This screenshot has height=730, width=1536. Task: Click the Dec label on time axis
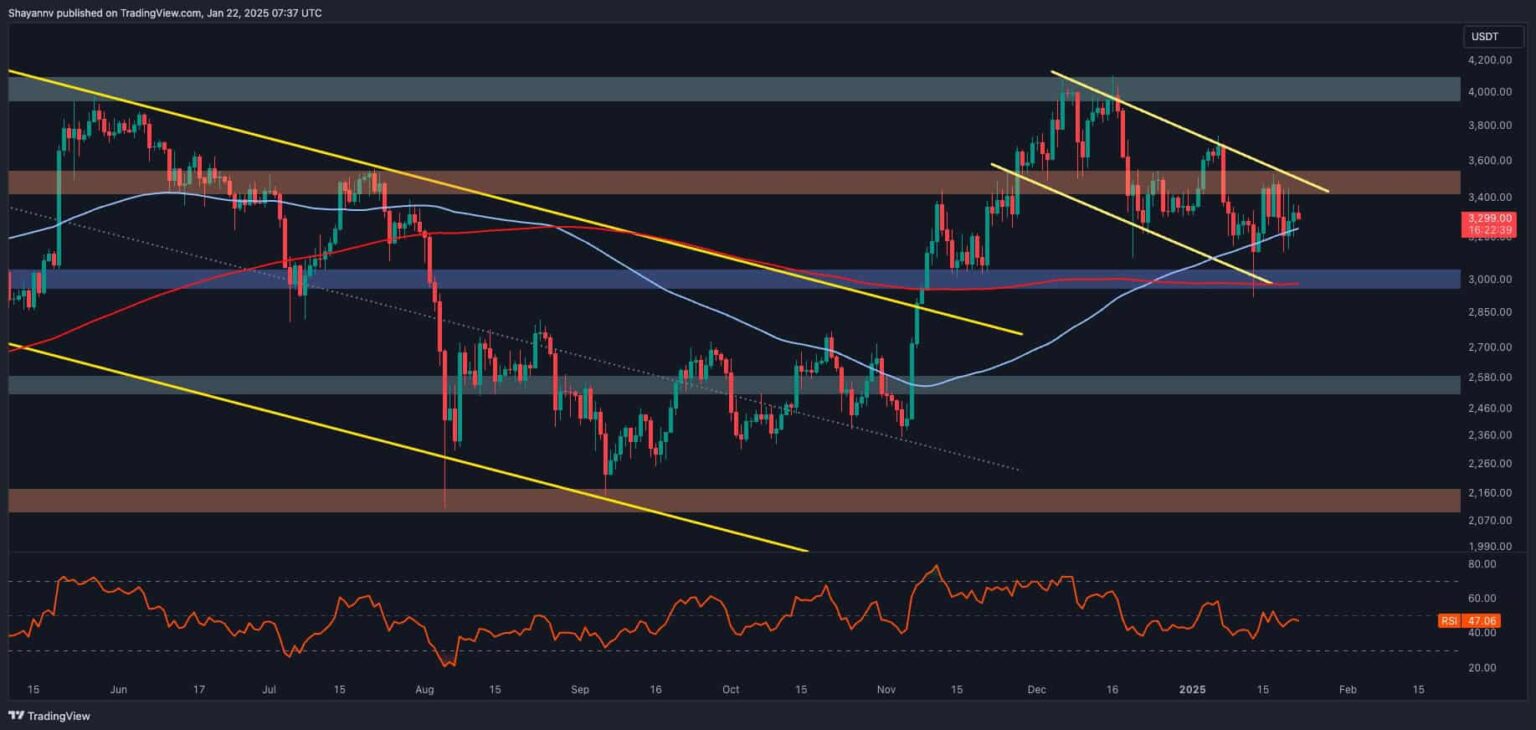click(1036, 689)
